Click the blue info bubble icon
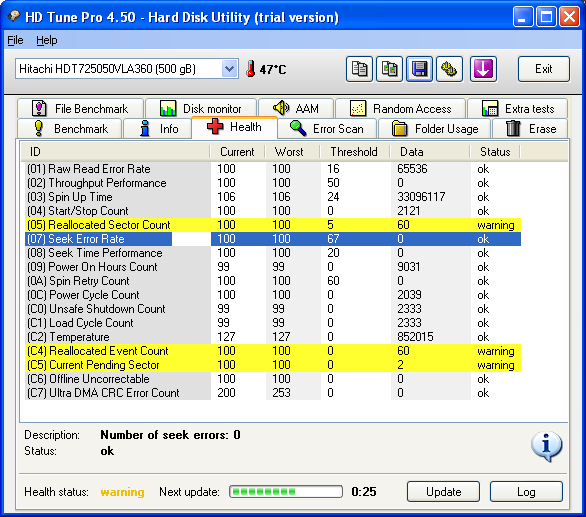 (546, 446)
